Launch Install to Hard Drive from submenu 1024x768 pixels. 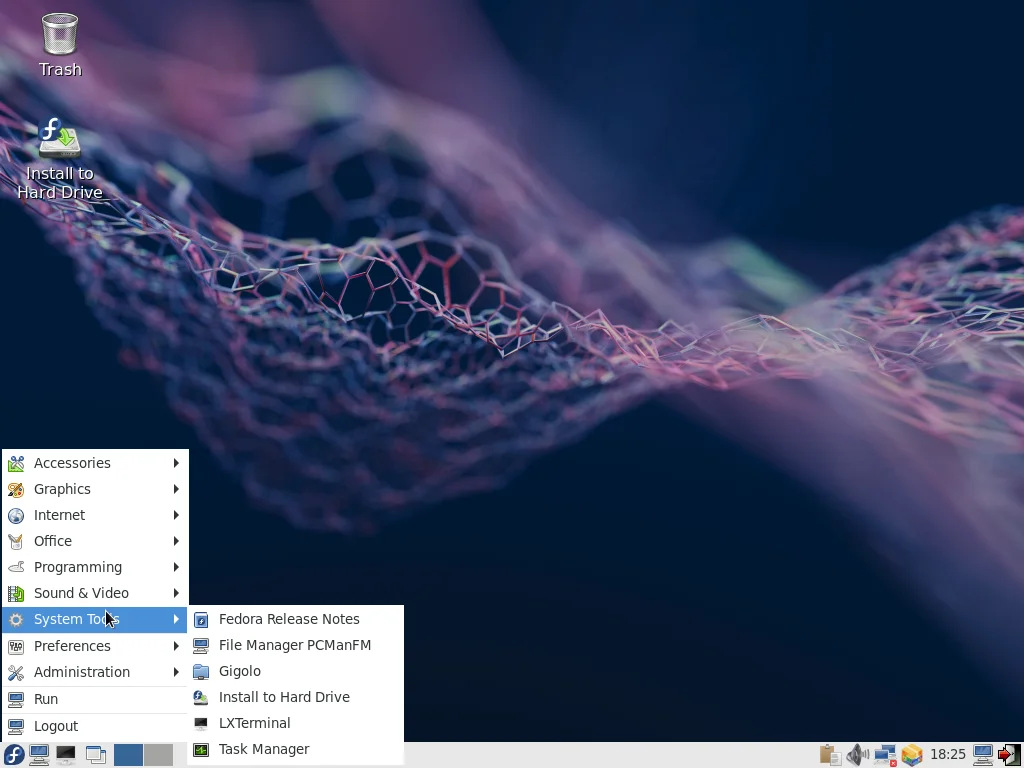pos(295,697)
